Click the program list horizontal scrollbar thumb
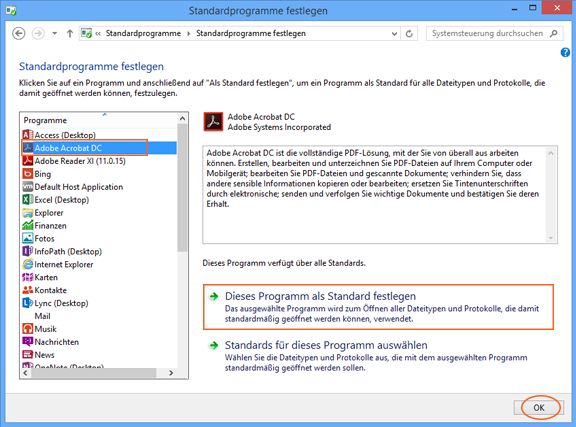This screenshot has height=427, width=576. (x=94, y=373)
